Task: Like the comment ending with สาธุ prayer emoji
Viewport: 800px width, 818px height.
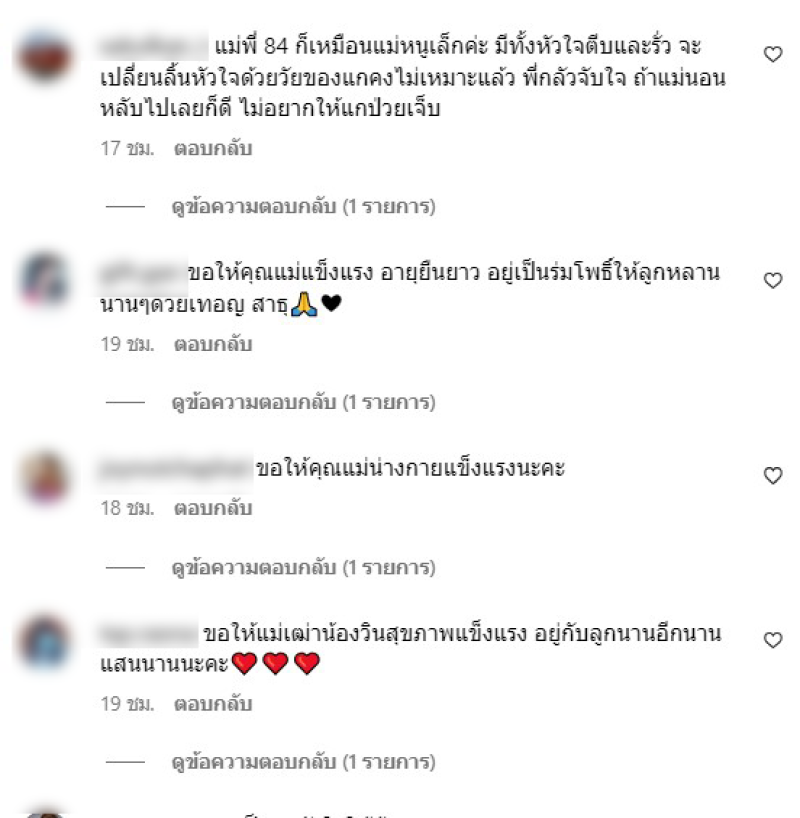Action: (x=773, y=280)
